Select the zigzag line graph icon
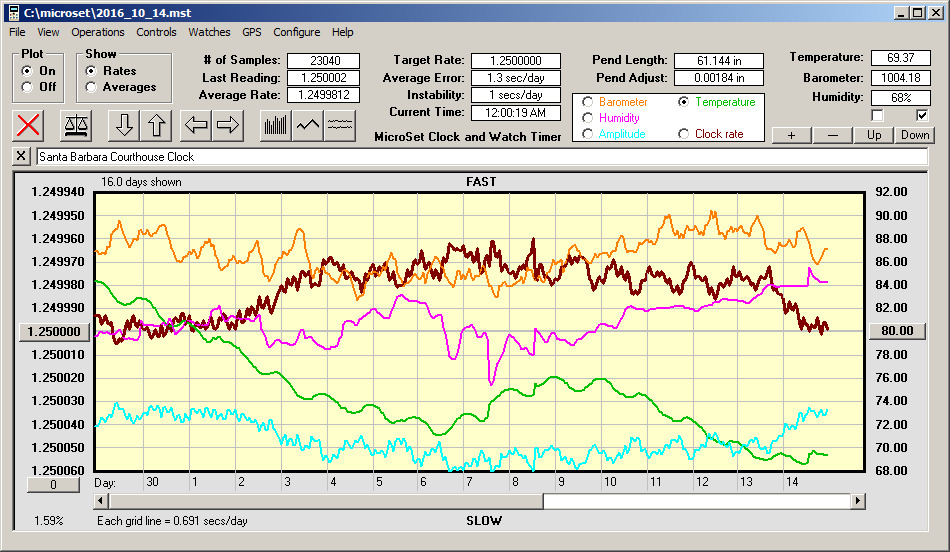Viewport: 950px width, 552px height. pyautogui.click(x=308, y=125)
